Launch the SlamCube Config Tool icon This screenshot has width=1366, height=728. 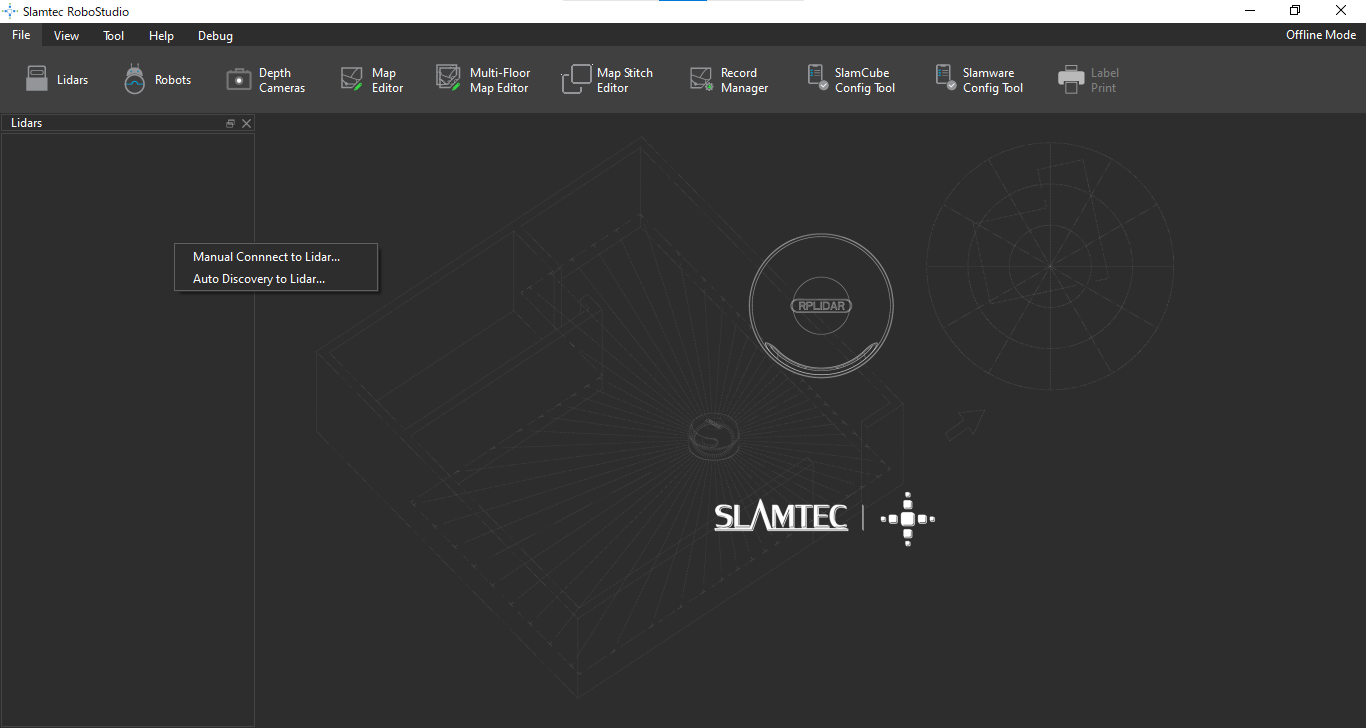[x=817, y=78]
